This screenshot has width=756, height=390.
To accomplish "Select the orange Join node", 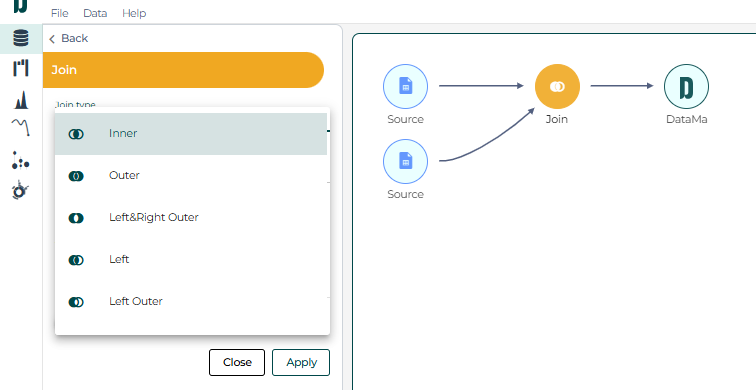I will [x=557, y=86].
